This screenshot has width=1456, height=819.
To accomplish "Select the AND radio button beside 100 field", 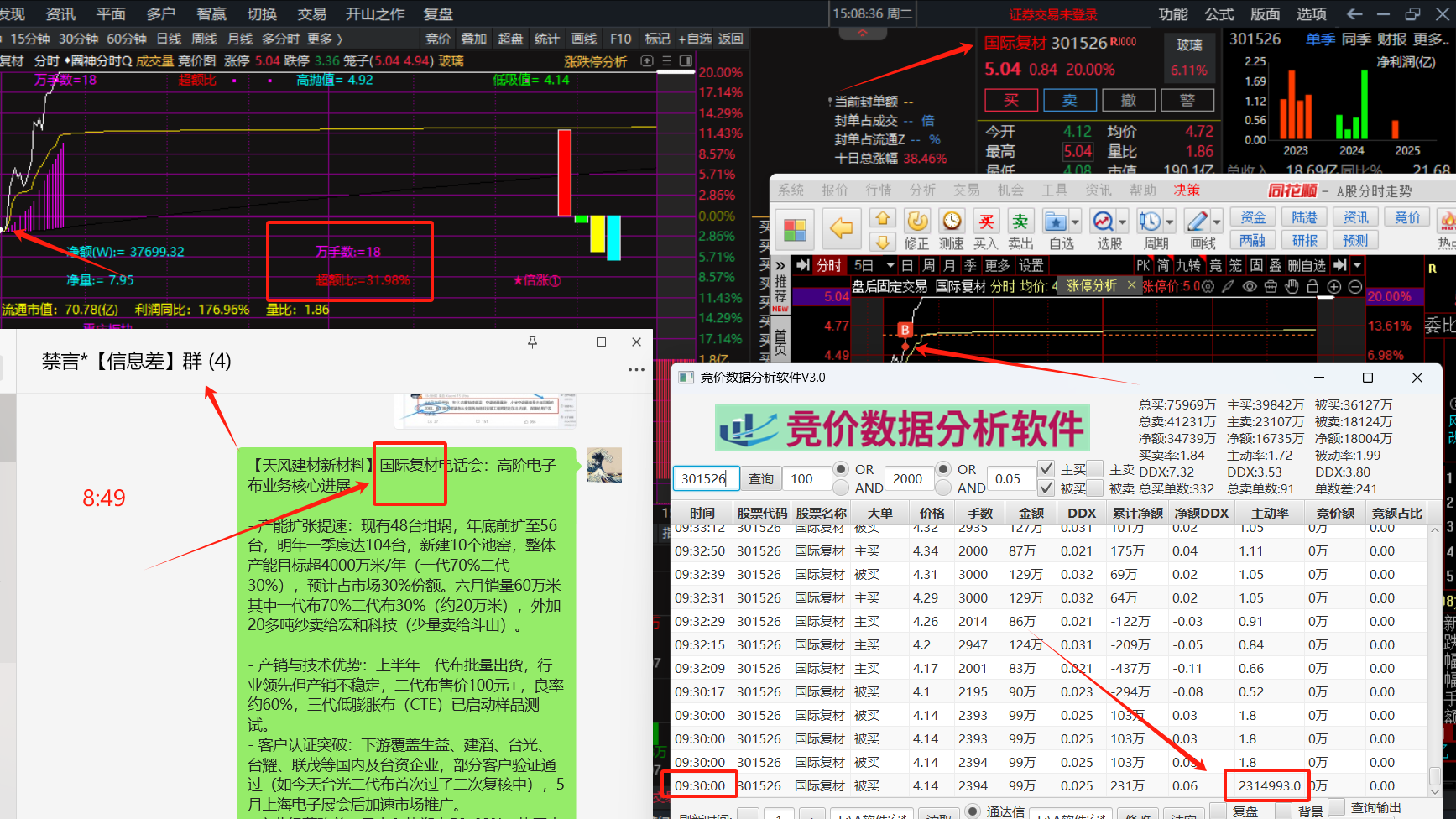I will tap(840, 488).
